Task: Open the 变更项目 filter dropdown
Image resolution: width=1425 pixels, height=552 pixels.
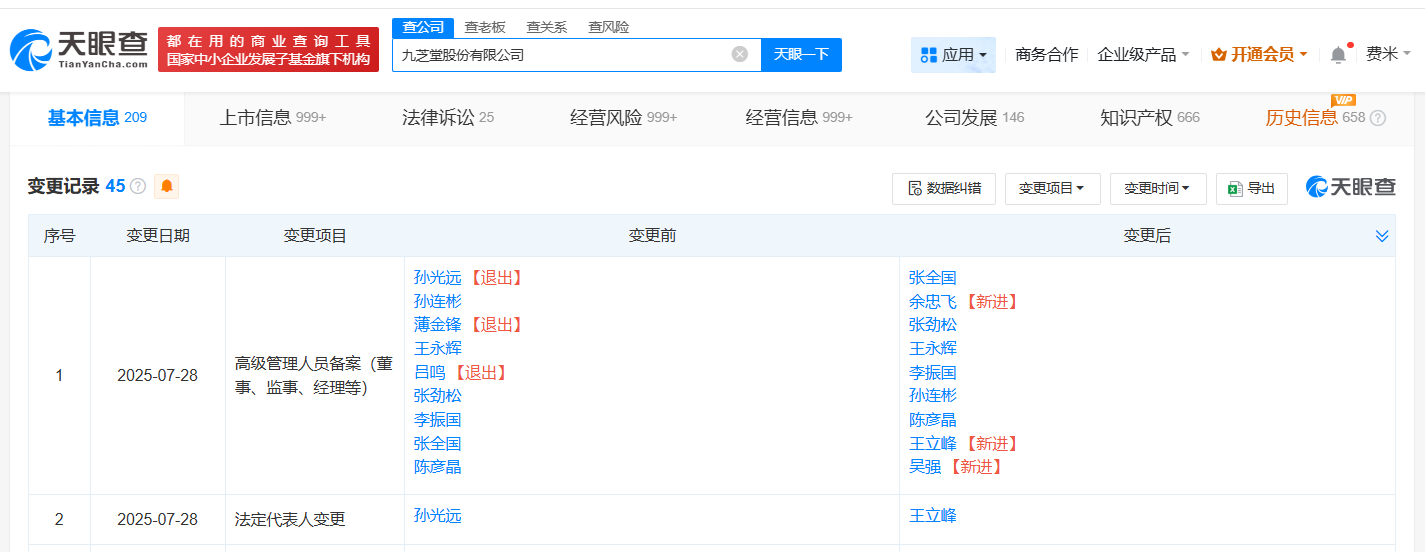Action: tap(1051, 188)
